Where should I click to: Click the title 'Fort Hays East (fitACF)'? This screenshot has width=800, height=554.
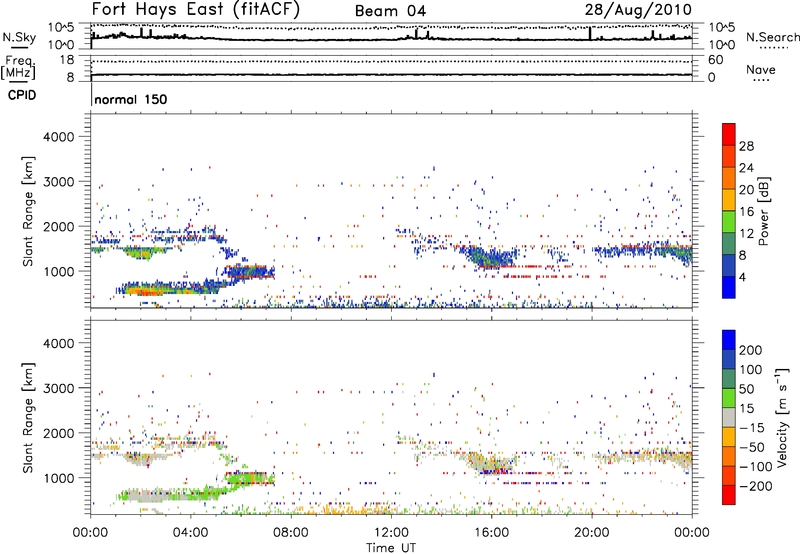tap(196, 10)
